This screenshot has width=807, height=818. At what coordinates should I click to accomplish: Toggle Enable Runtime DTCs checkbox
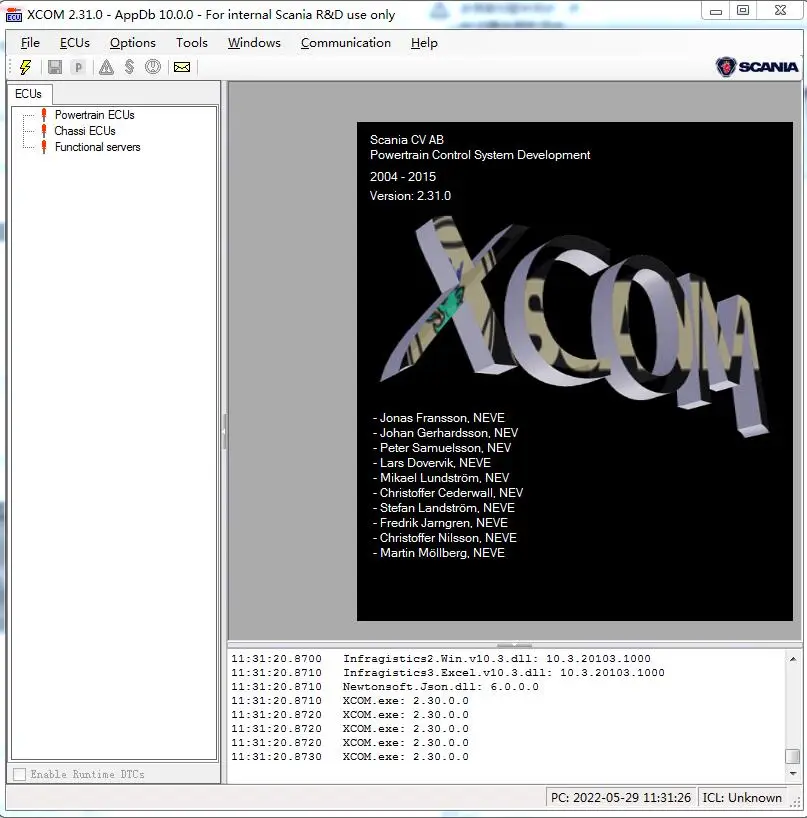click(19, 774)
